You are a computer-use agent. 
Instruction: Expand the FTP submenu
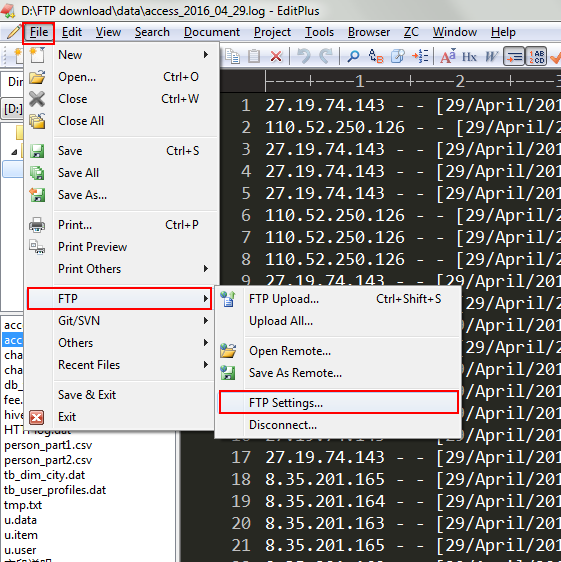119,299
